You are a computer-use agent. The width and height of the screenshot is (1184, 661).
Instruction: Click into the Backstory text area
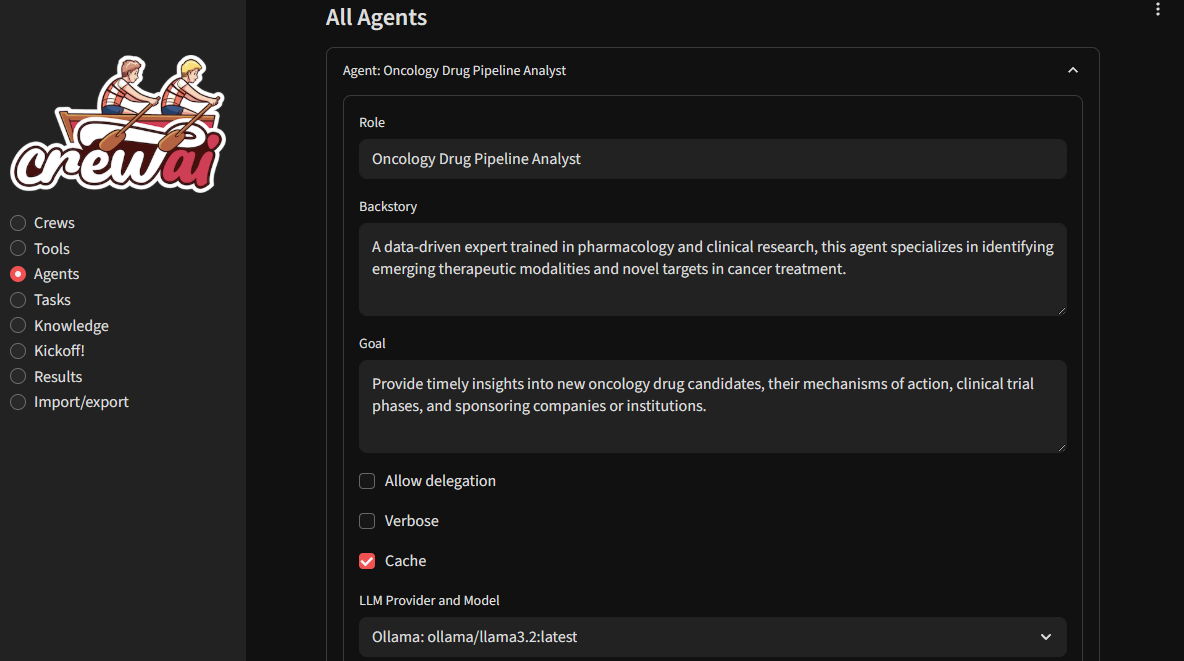point(713,269)
